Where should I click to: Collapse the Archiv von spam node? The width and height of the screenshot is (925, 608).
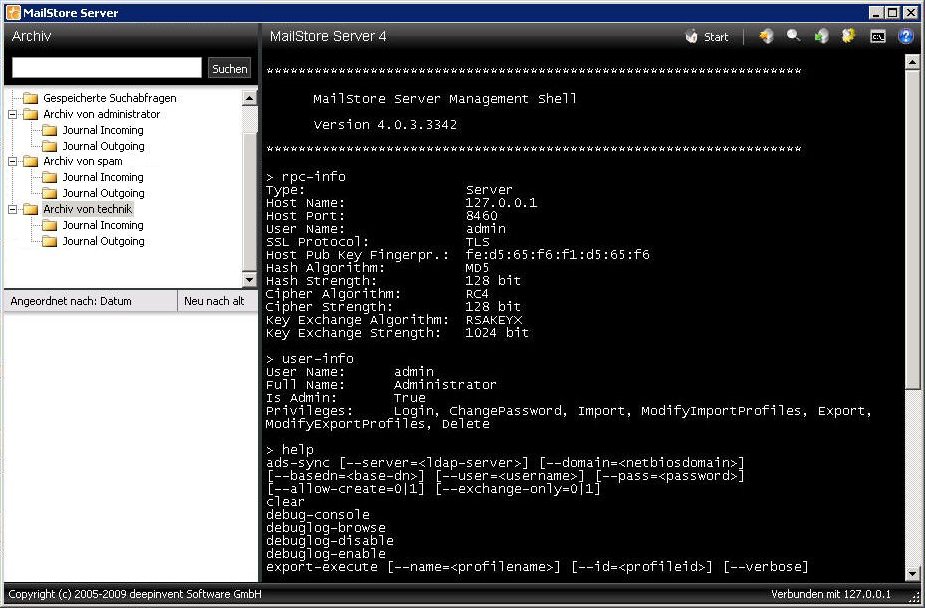point(12,161)
